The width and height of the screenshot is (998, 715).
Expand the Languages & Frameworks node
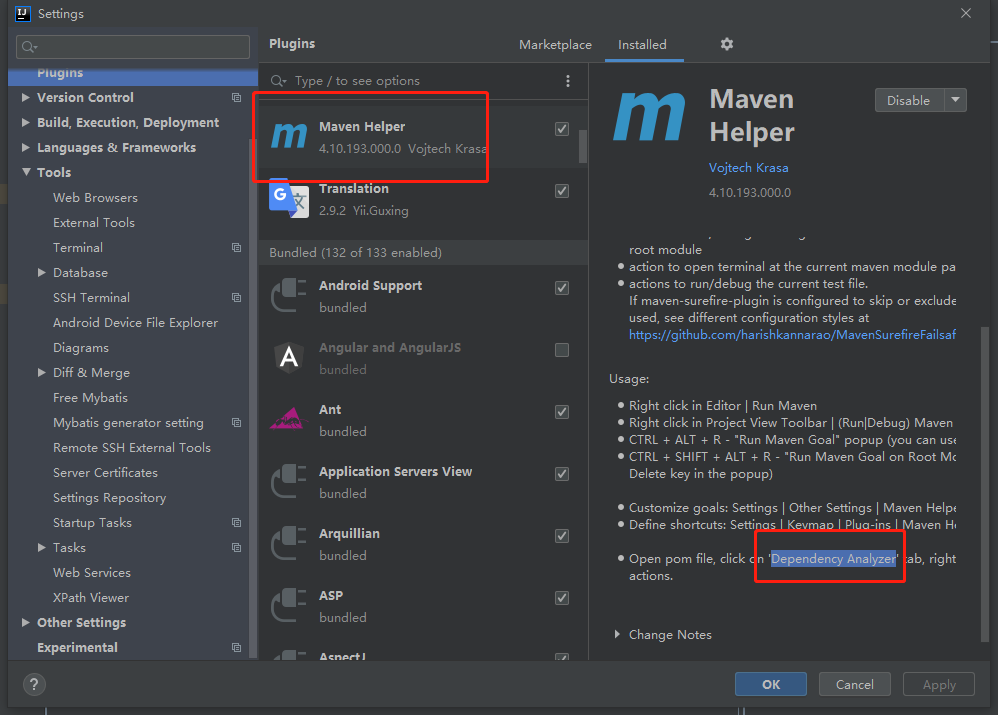25,147
